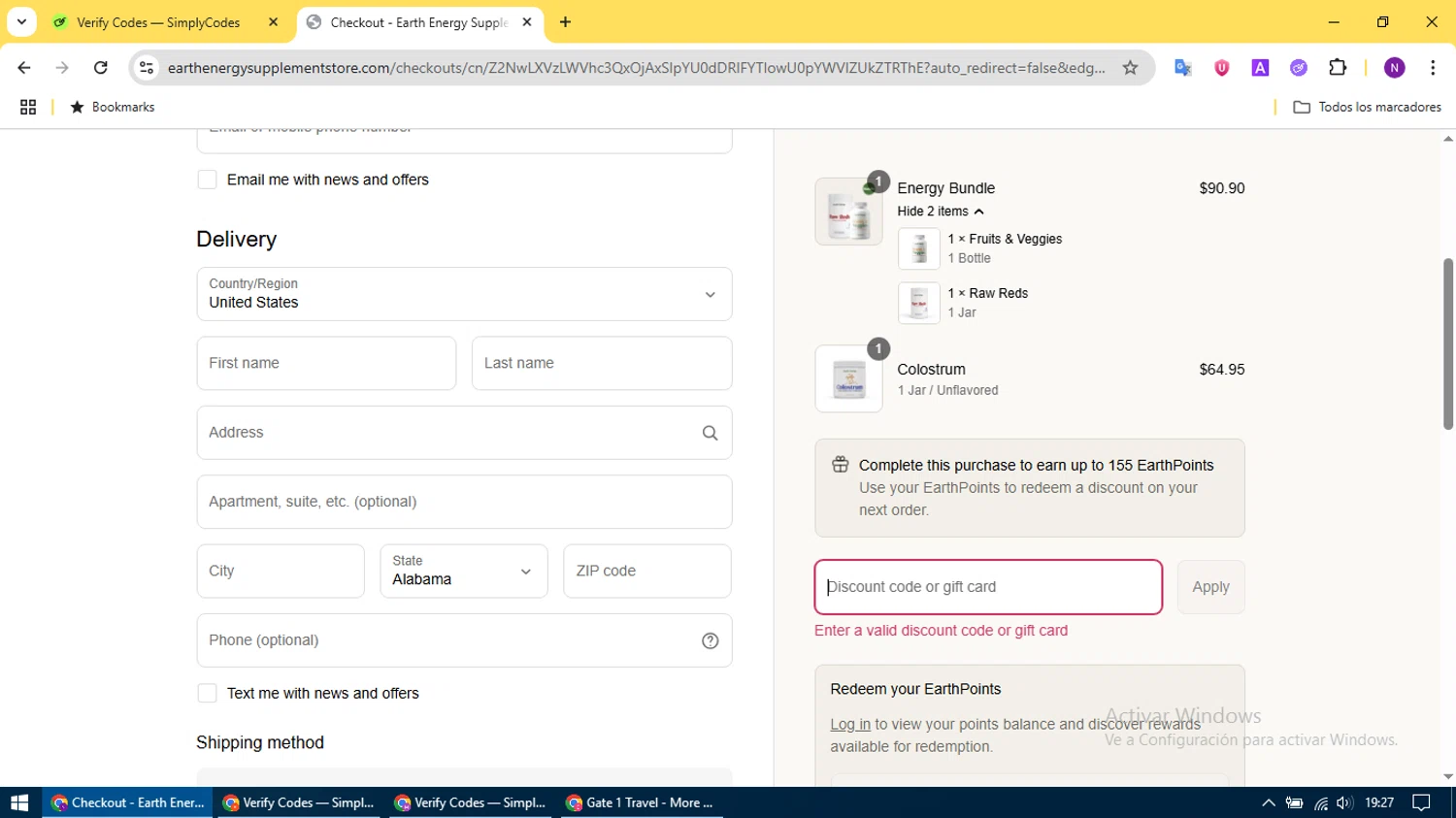Open volume control in system tray
This screenshot has height=818, width=1456.
click(1344, 802)
